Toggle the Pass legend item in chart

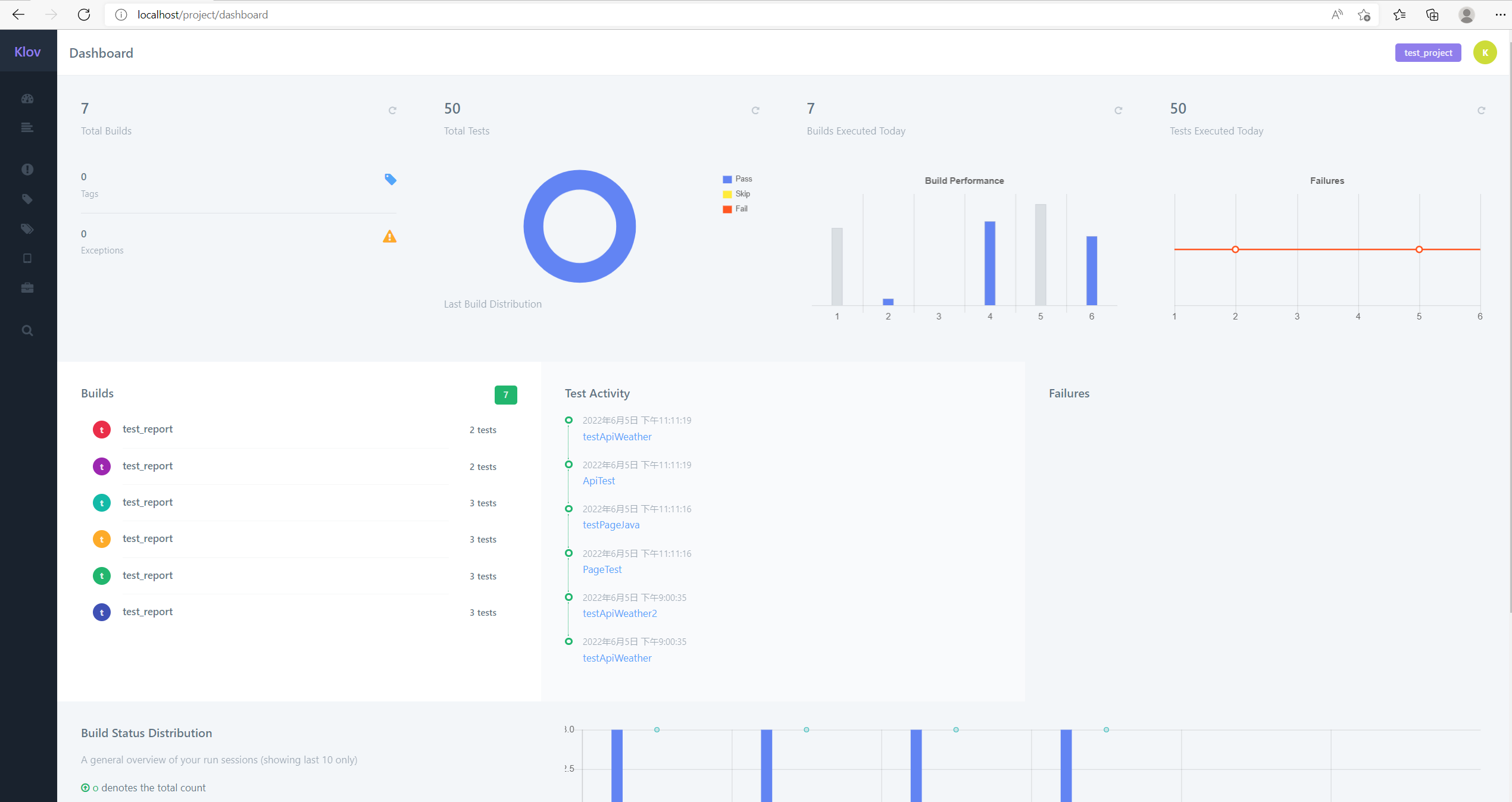737,179
